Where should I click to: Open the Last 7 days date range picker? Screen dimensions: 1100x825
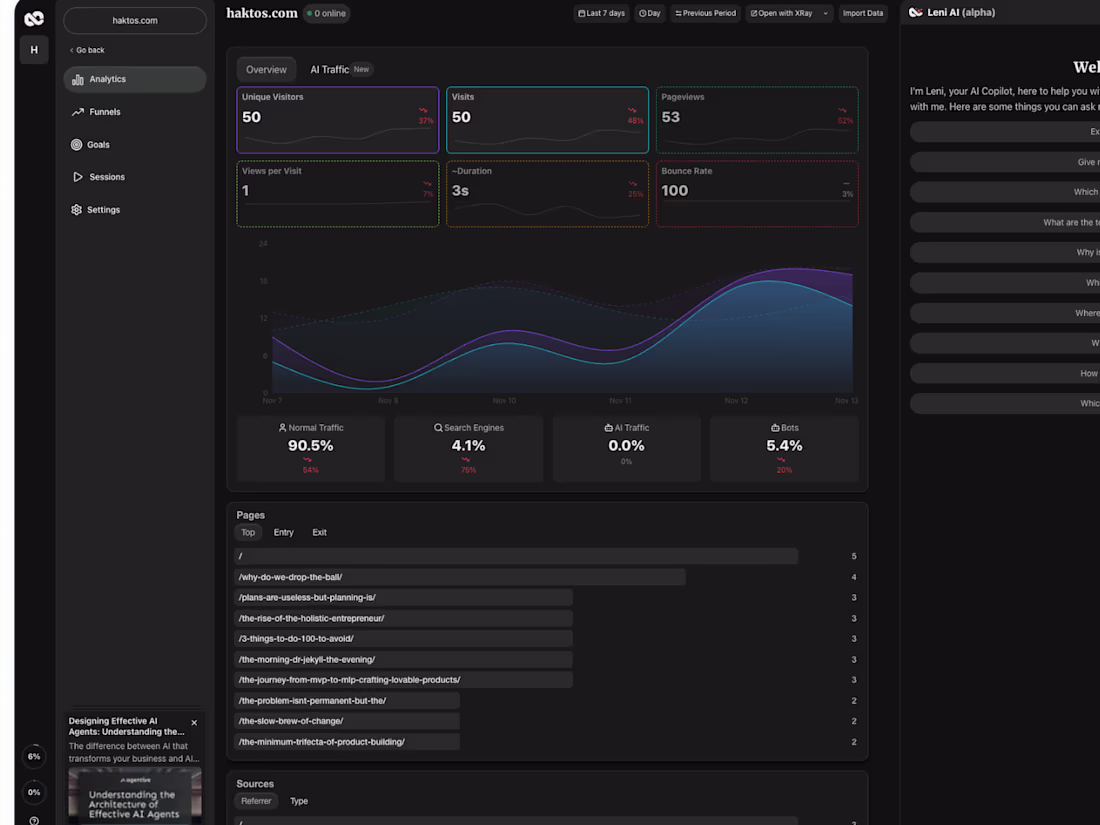click(x=601, y=13)
